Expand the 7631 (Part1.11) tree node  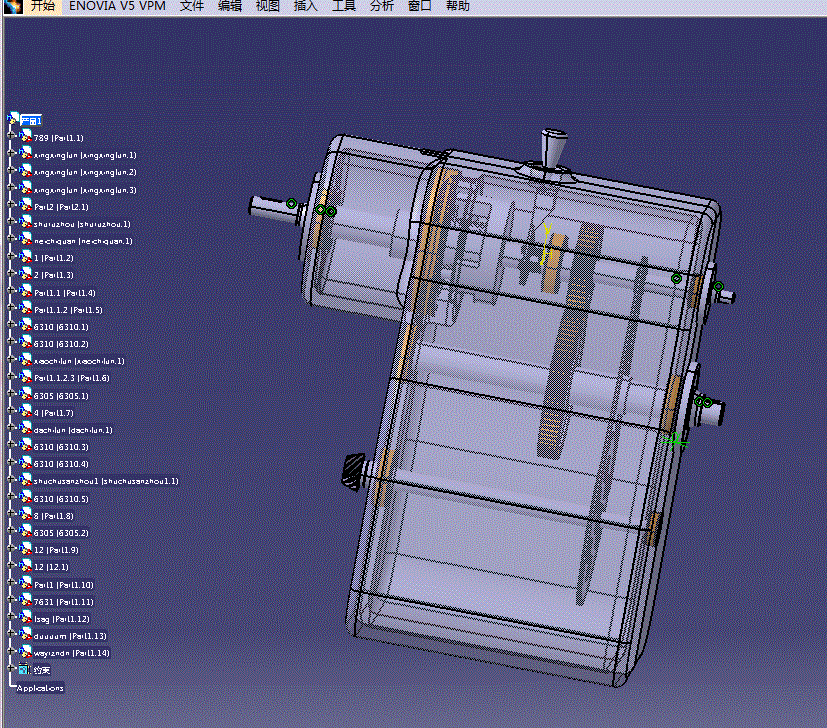(x=11, y=599)
